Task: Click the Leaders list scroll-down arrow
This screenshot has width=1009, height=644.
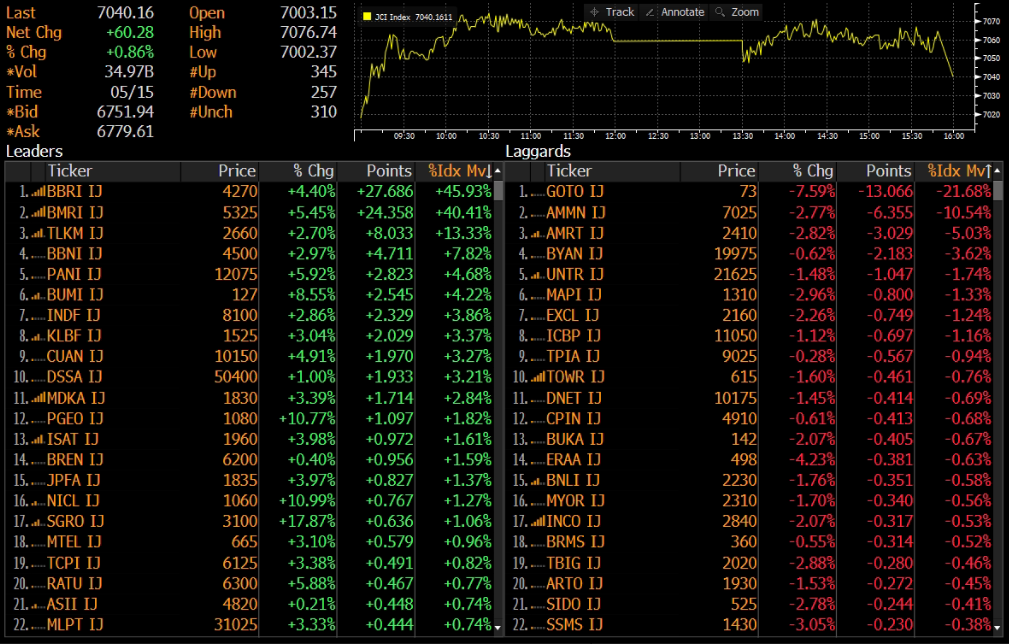Action: pyautogui.click(x=498, y=626)
